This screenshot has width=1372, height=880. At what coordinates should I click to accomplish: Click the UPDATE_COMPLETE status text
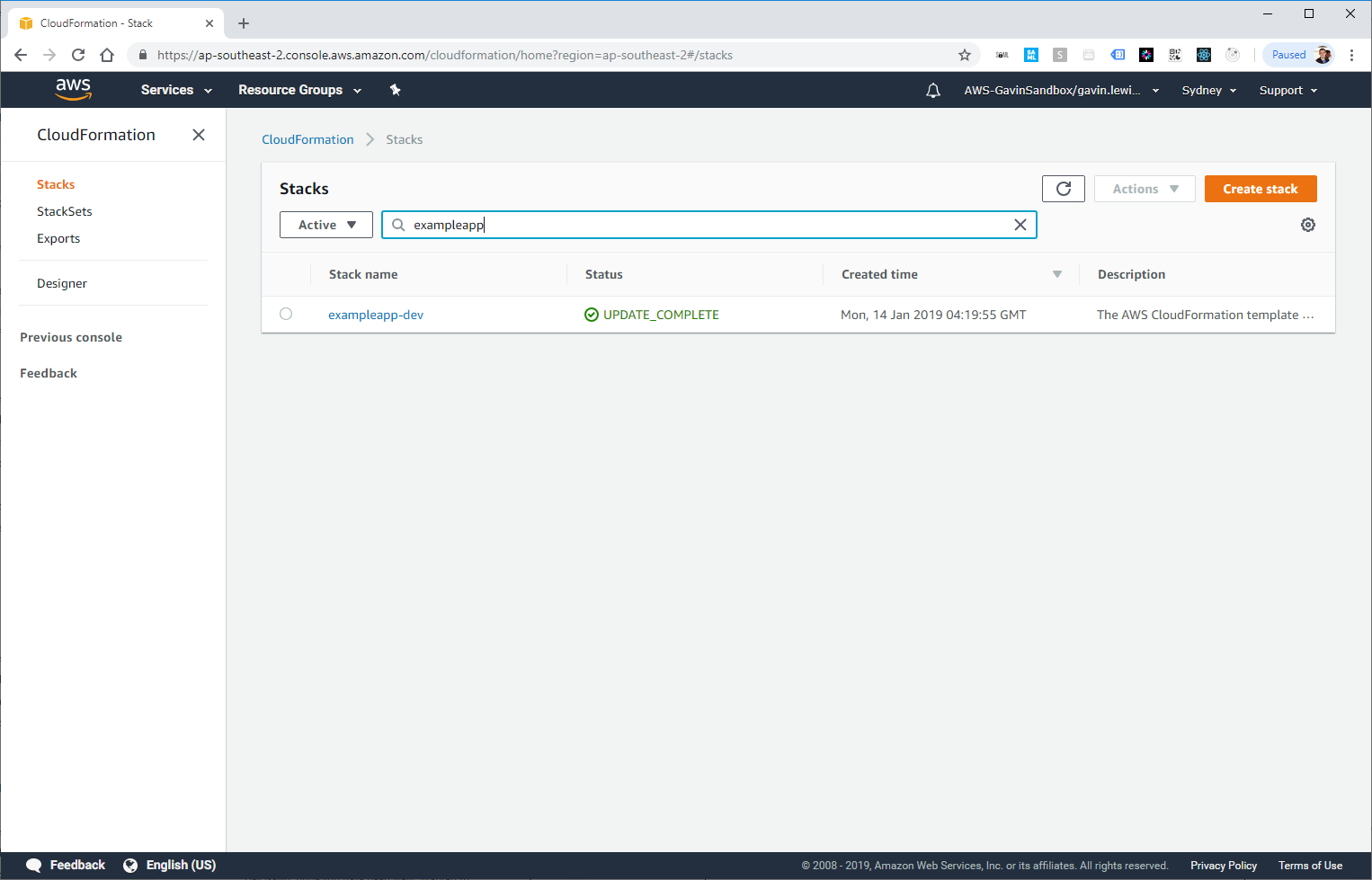tap(661, 315)
